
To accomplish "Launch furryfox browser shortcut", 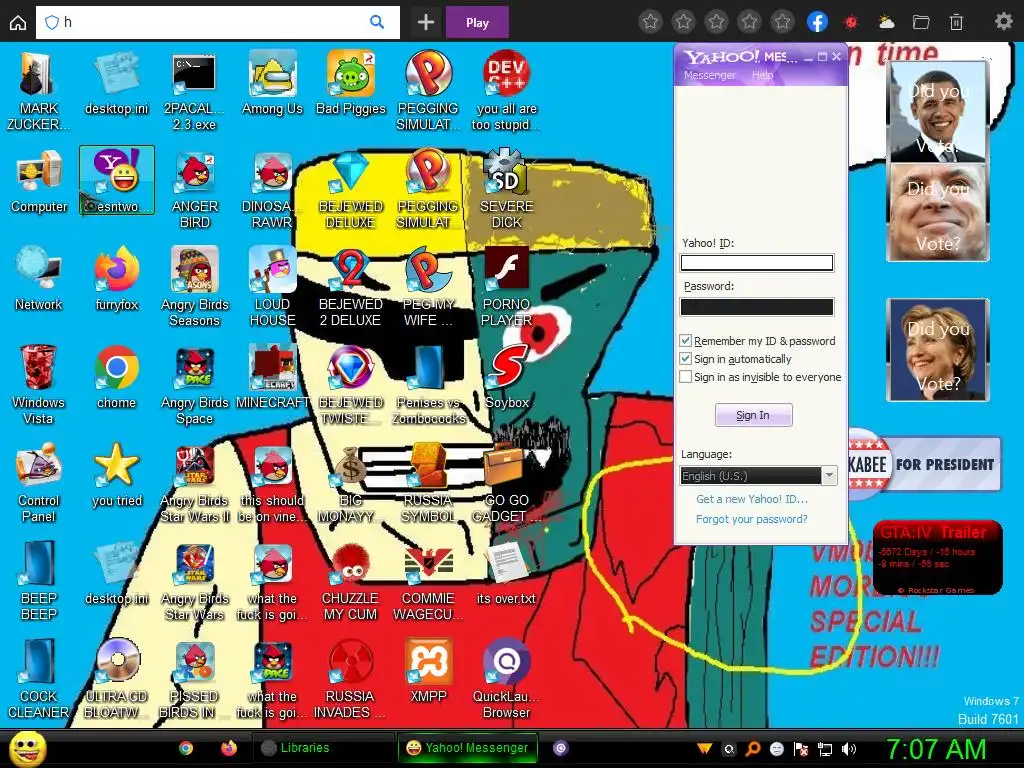I will [117, 280].
